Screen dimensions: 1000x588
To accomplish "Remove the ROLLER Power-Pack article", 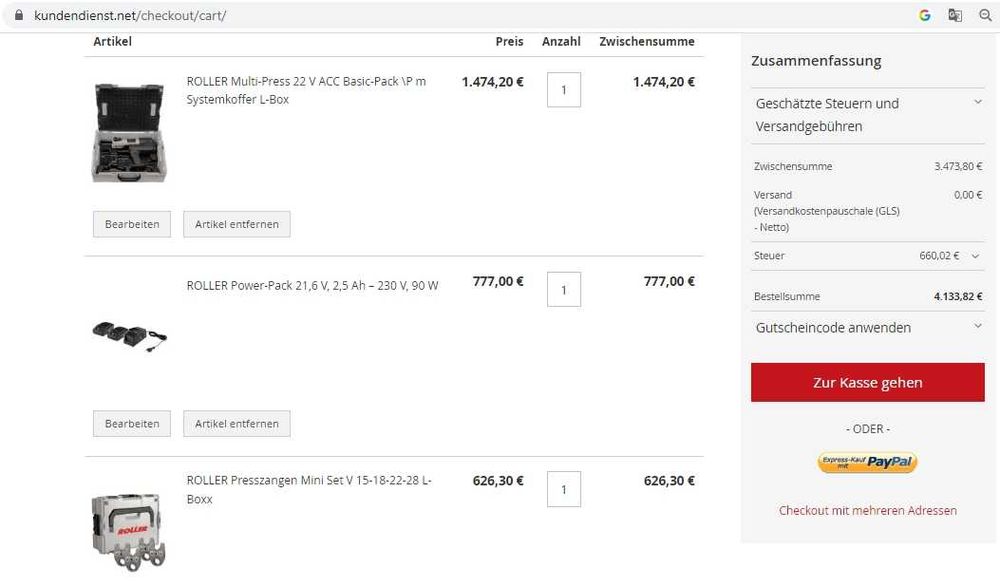I will (236, 424).
